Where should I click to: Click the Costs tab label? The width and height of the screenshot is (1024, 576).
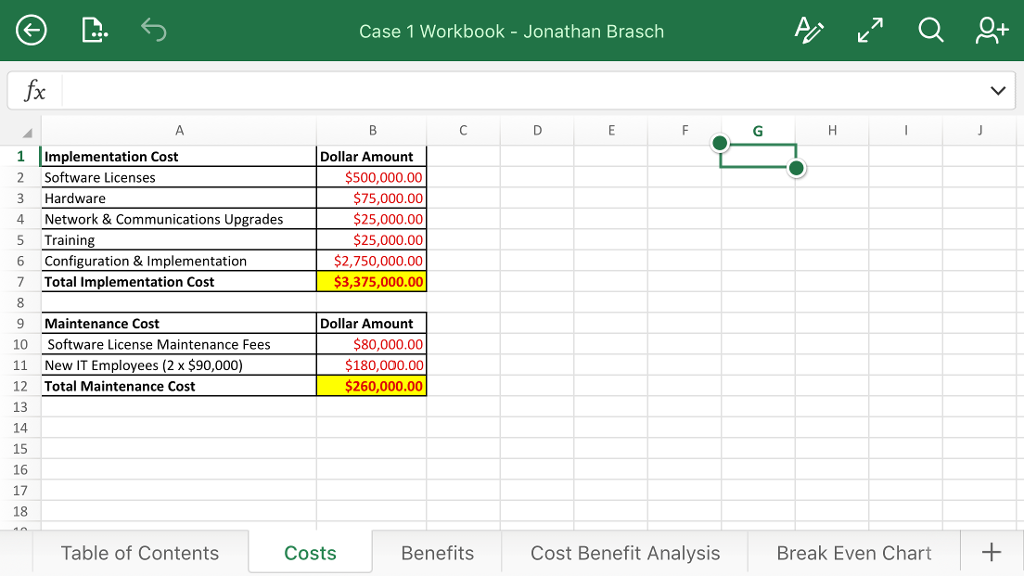coord(310,552)
